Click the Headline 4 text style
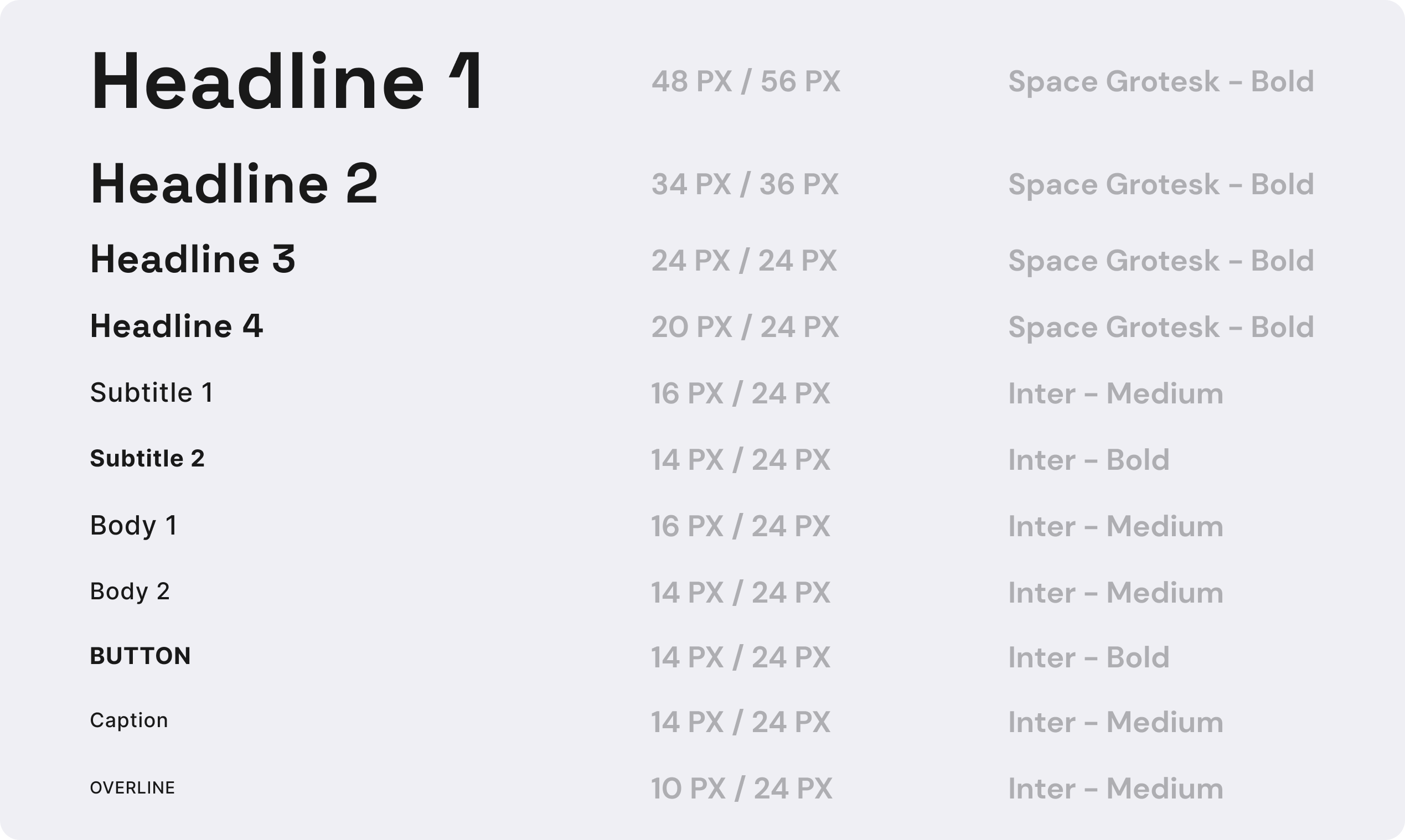 pos(177,326)
